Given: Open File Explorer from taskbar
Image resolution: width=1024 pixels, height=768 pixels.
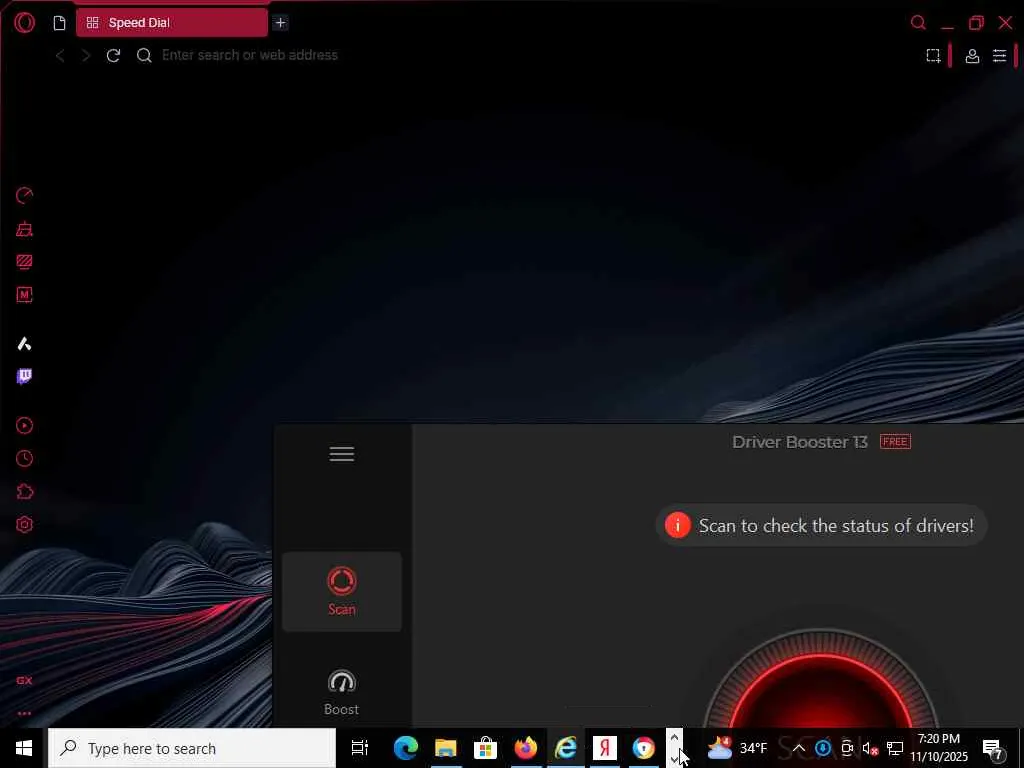Looking at the screenshot, I should (445, 748).
